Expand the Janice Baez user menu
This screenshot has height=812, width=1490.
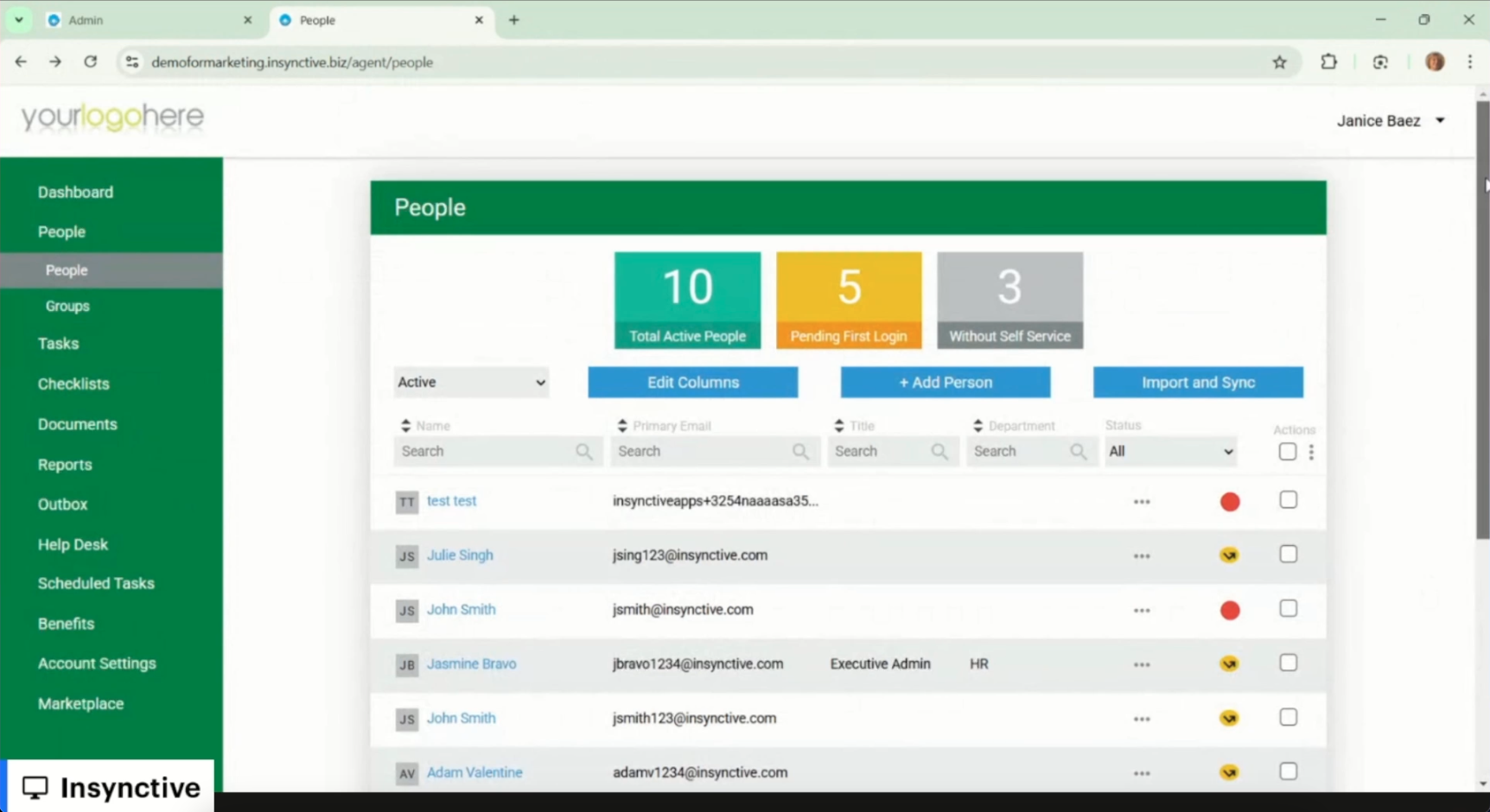1391,121
